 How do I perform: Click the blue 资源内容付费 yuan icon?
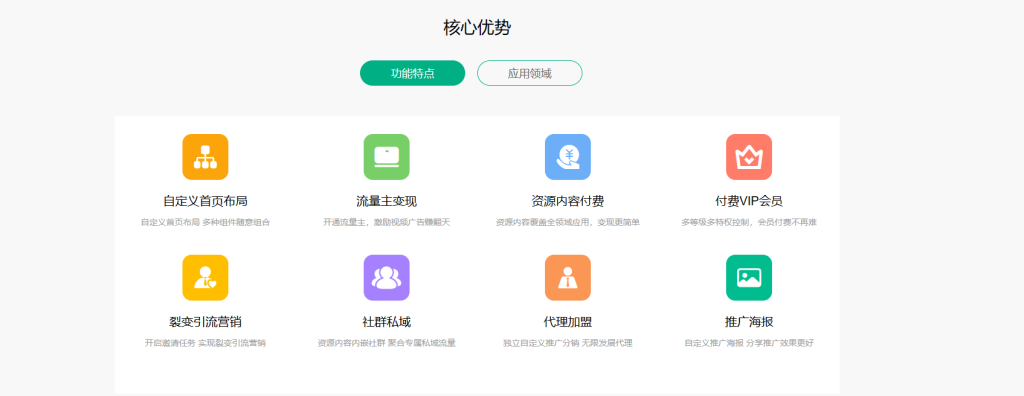[568, 157]
